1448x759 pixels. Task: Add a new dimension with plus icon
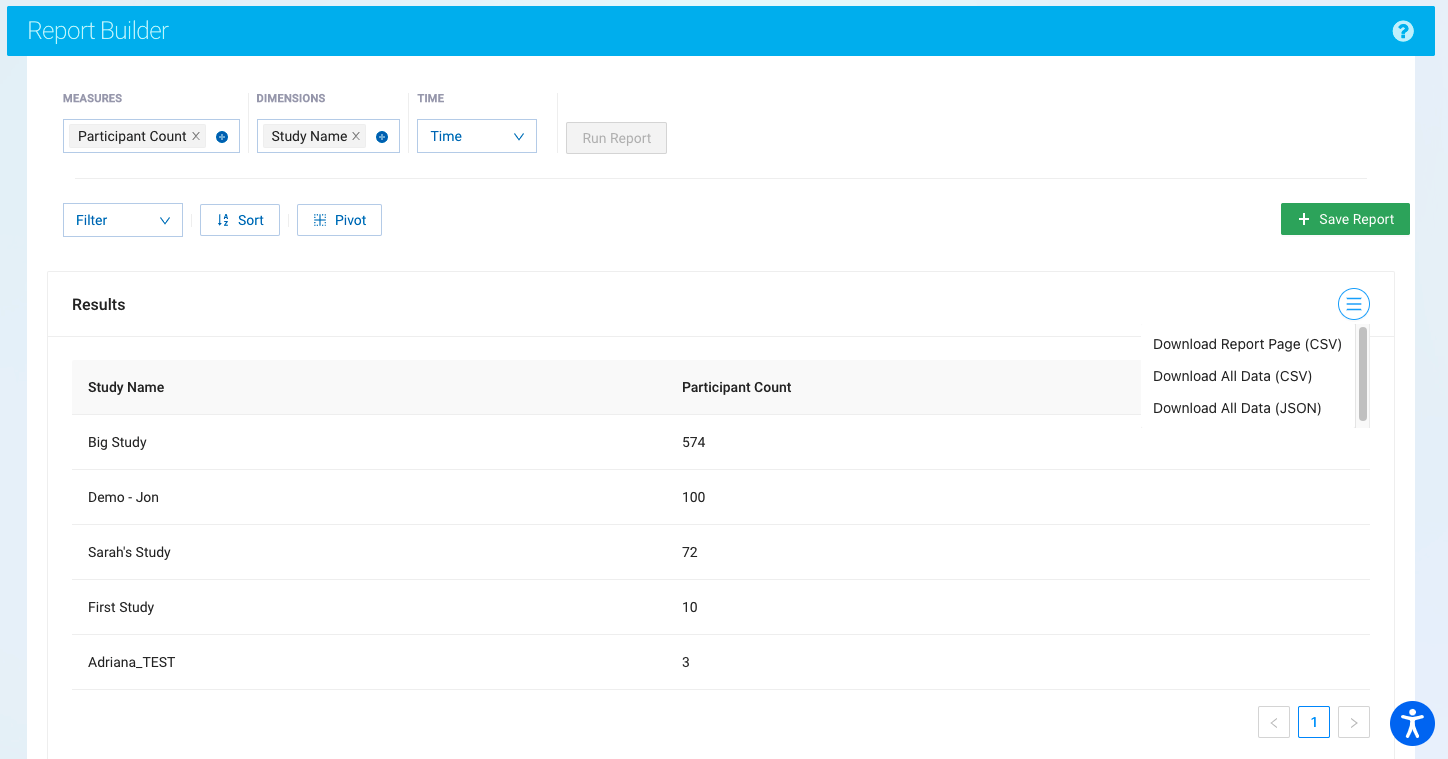point(382,137)
